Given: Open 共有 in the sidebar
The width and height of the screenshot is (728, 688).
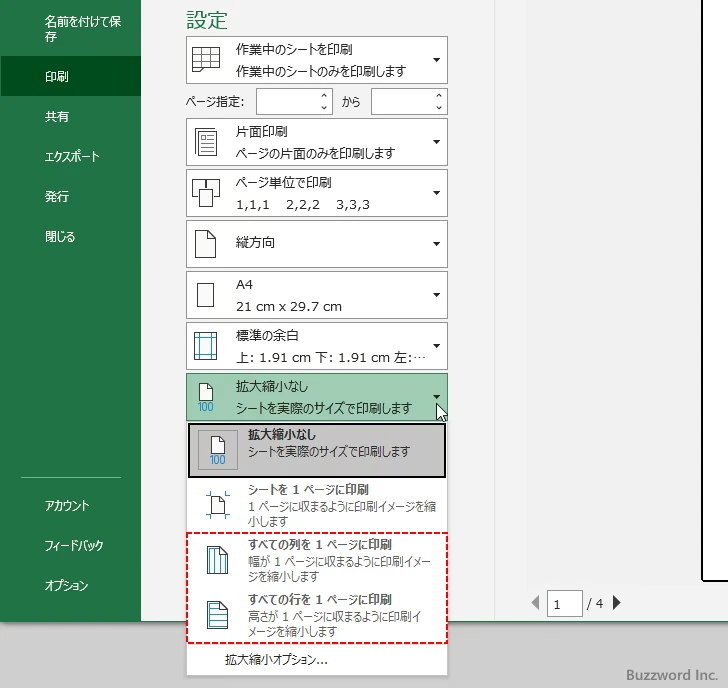Looking at the screenshot, I should point(71,116).
